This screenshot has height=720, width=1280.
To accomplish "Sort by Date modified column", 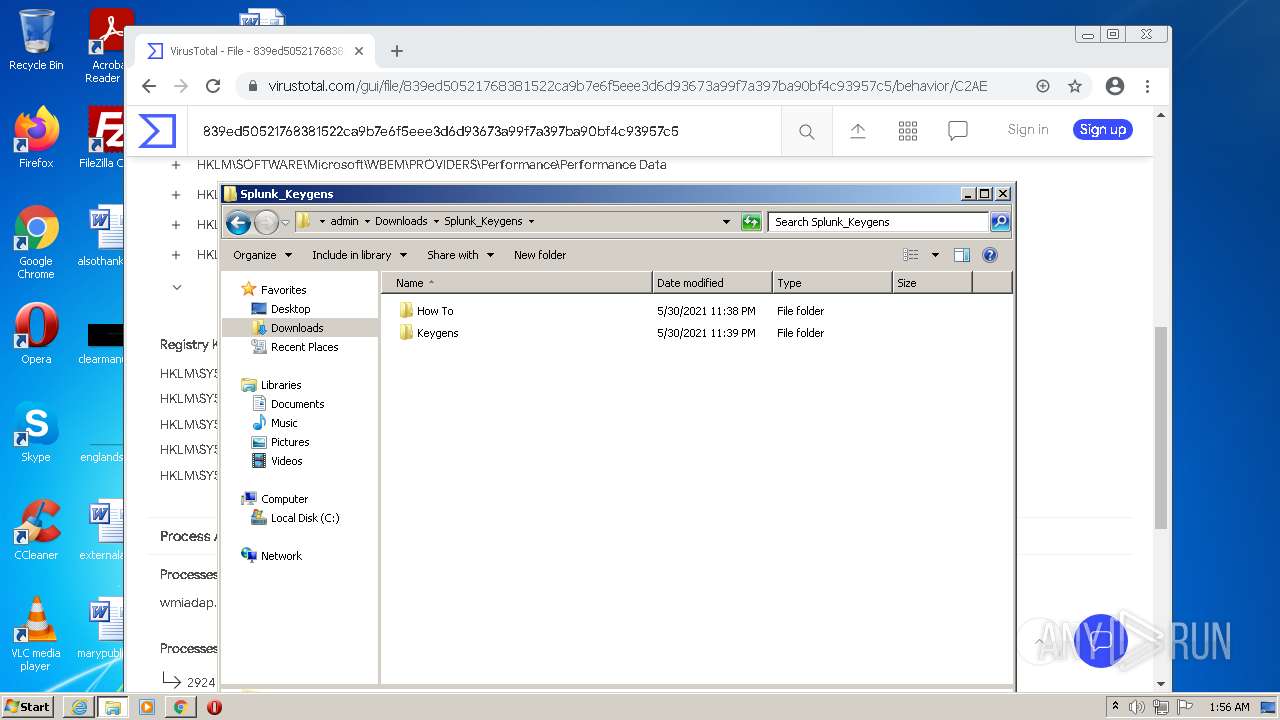I will click(712, 283).
